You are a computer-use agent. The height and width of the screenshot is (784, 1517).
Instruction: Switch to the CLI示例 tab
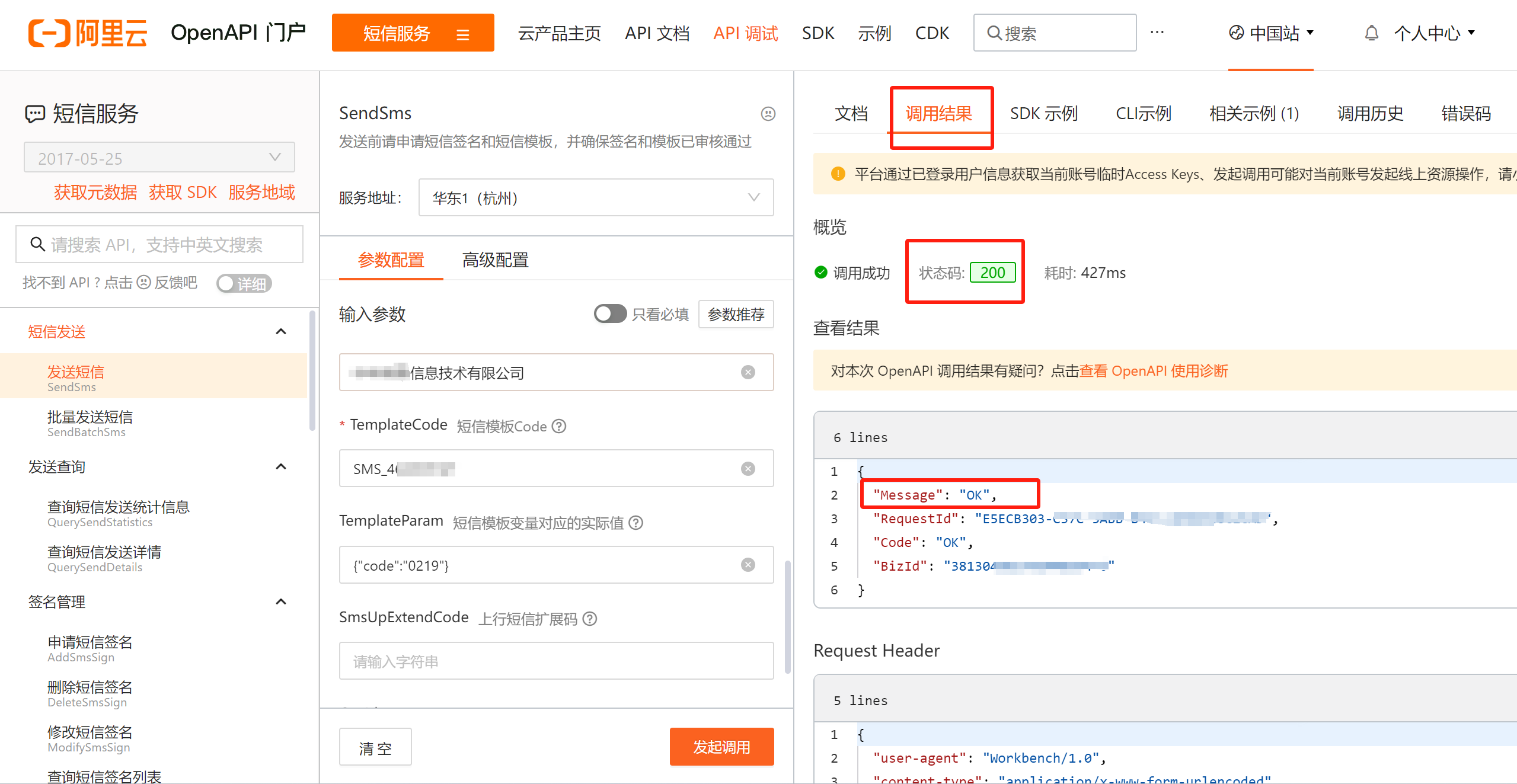[x=1144, y=113]
